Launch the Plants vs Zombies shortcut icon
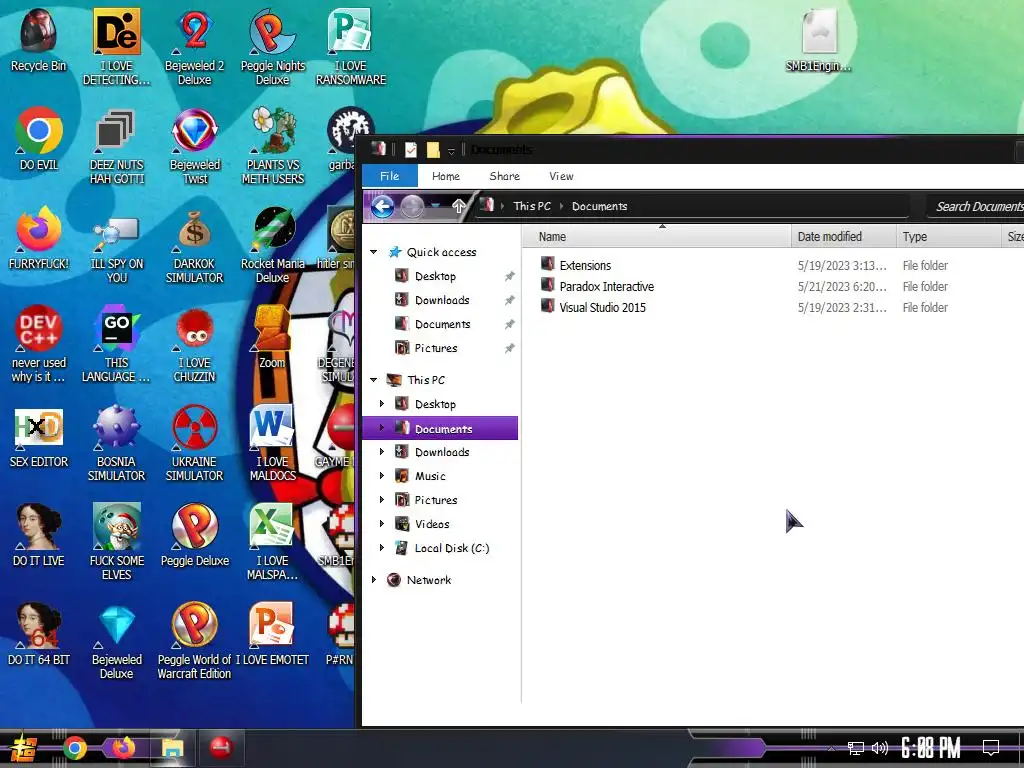The width and height of the screenshot is (1024, 768). coord(273,146)
